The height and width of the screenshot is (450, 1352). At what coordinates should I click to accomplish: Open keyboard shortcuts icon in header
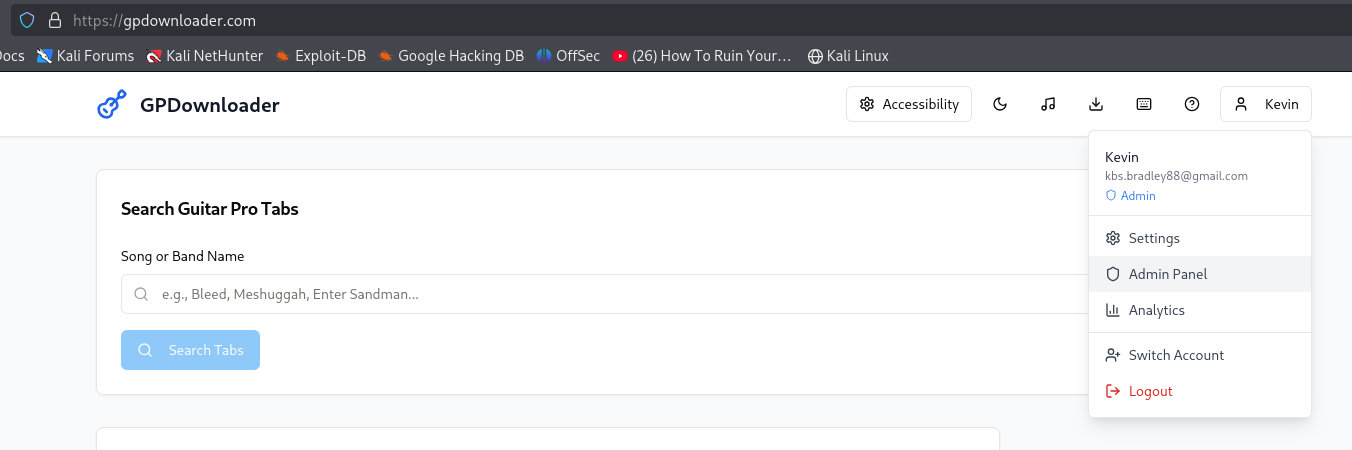[1143, 105]
